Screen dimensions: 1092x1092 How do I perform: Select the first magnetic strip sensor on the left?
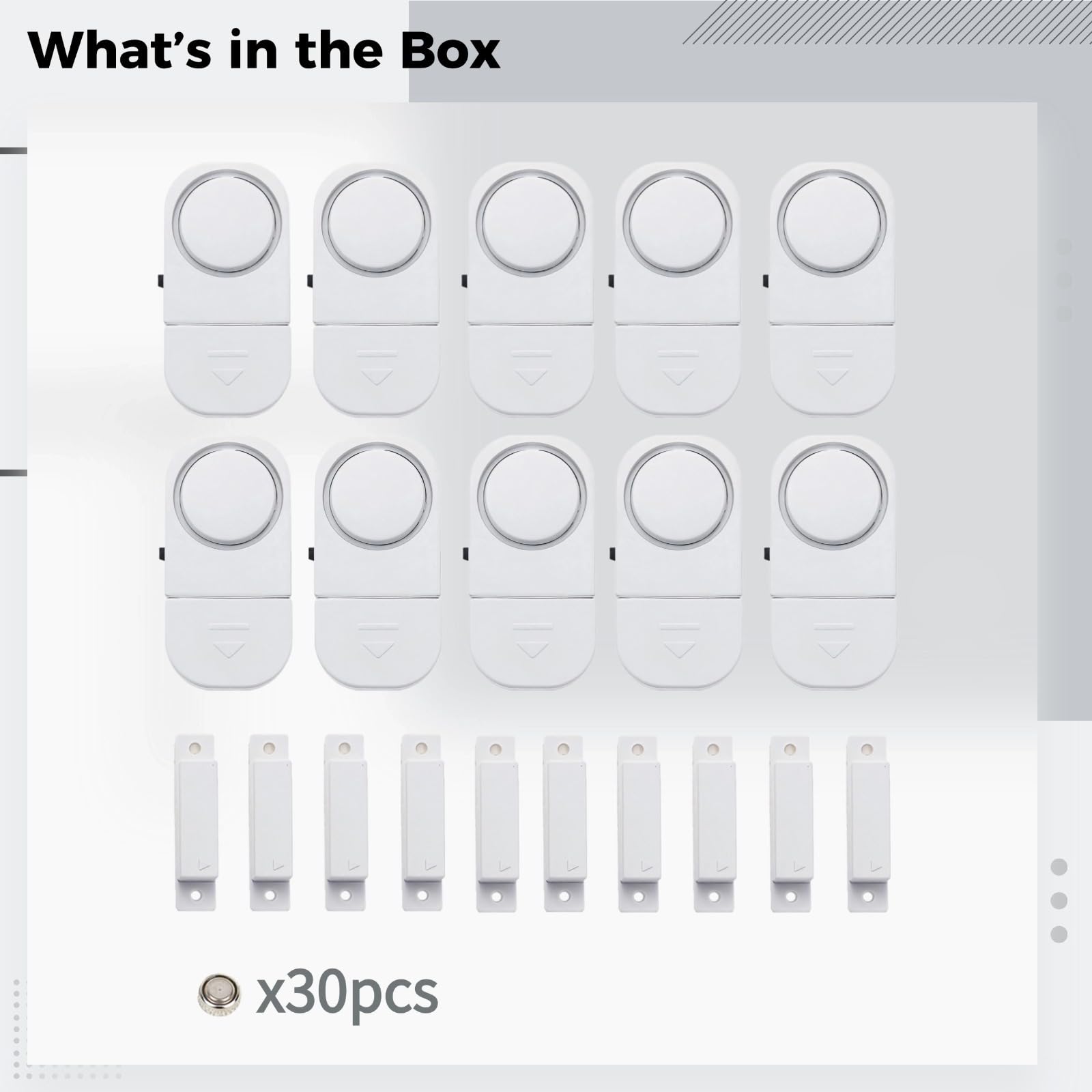tap(197, 822)
